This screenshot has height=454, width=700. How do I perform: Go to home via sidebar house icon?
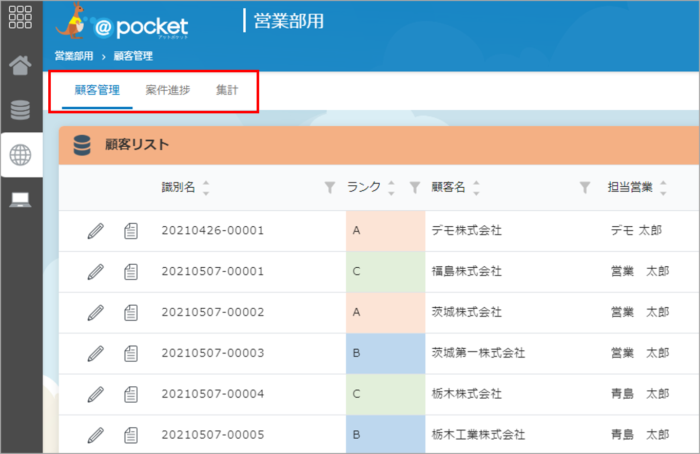pyautogui.click(x=20, y=65)
